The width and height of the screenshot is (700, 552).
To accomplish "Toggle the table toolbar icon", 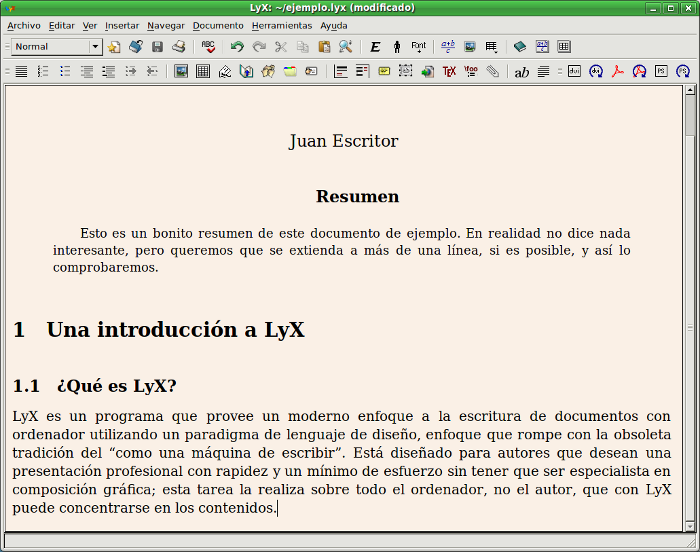I will click(564, 46).
